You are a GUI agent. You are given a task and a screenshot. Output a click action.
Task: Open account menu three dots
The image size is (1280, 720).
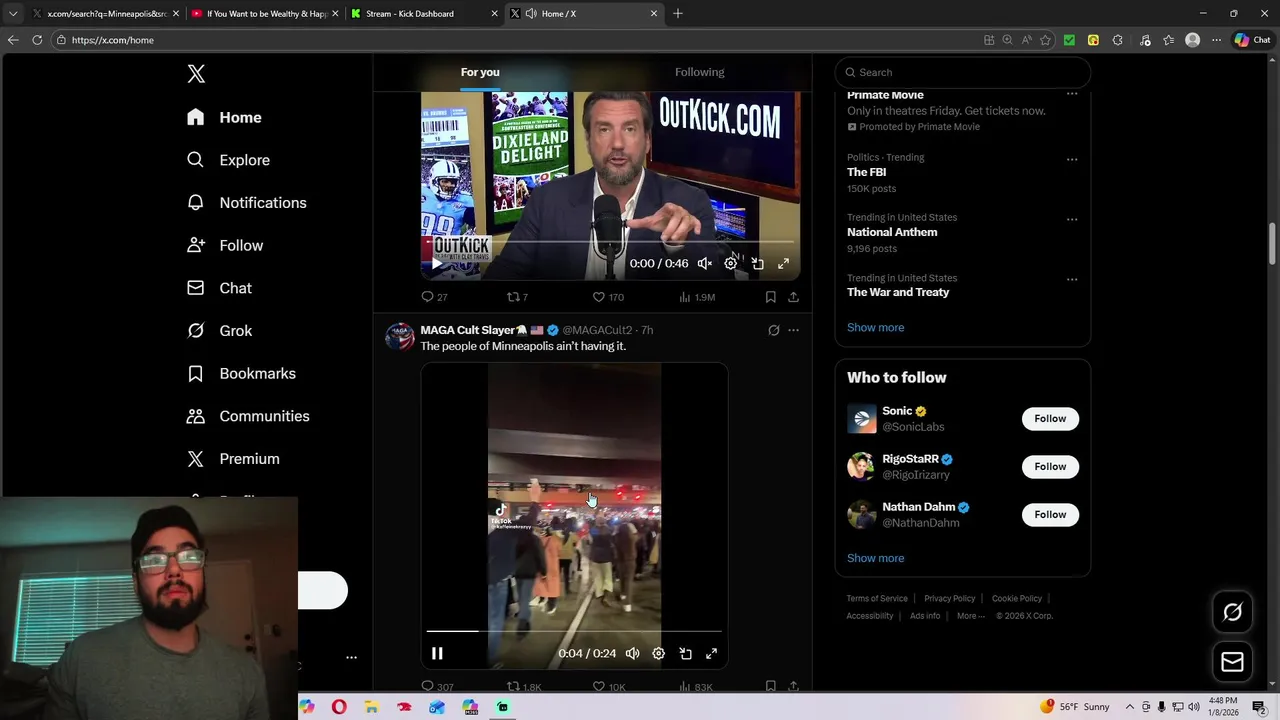point(351,658)
